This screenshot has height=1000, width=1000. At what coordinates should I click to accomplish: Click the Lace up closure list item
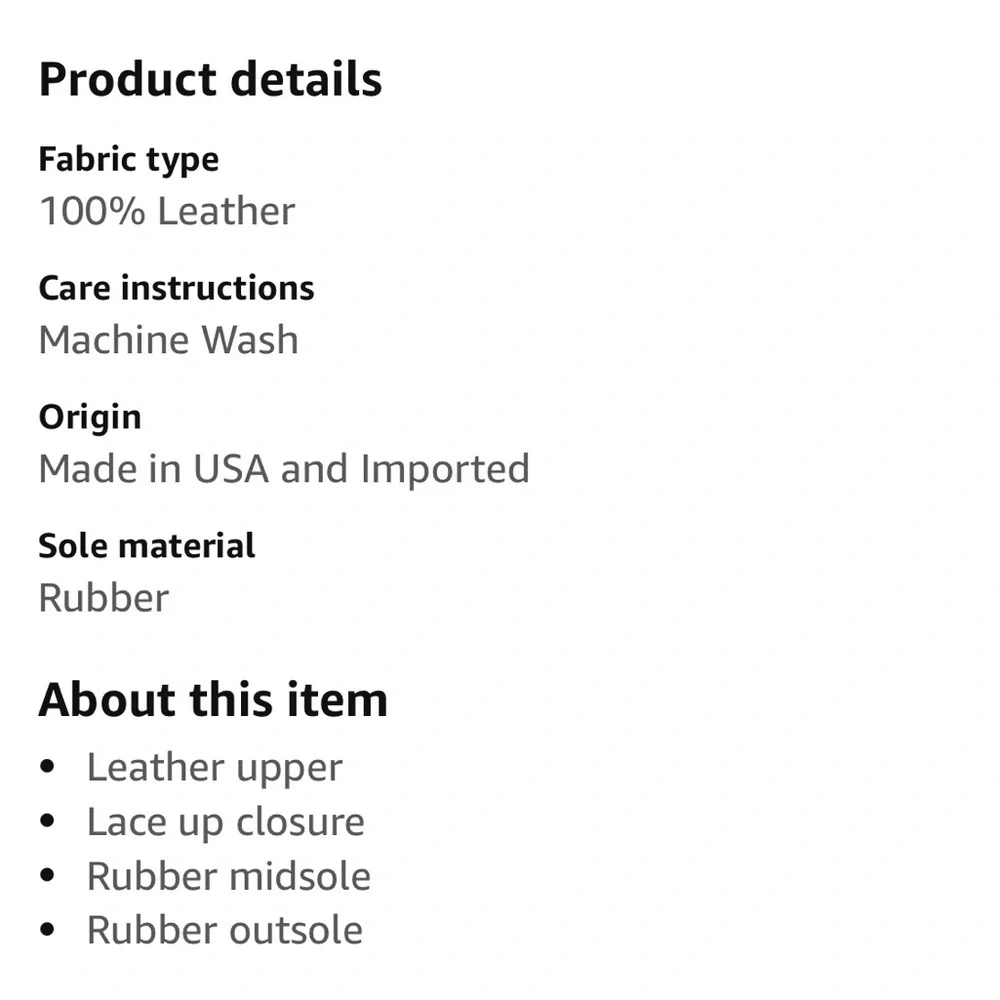[225, 822]
